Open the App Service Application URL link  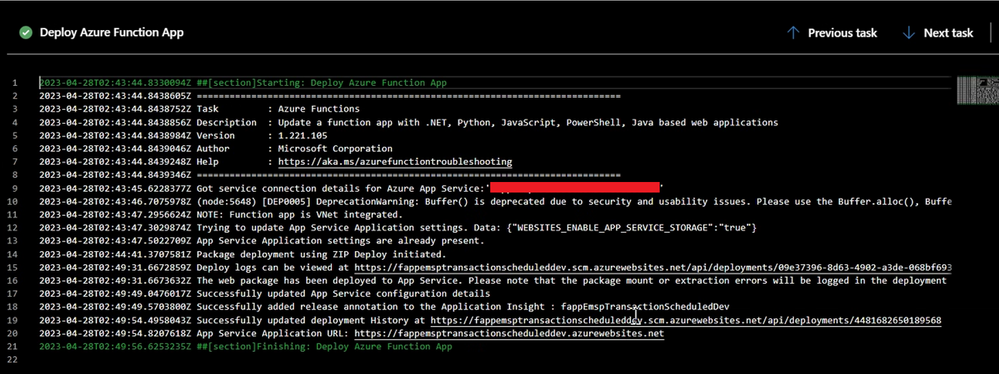click(509, 334)
